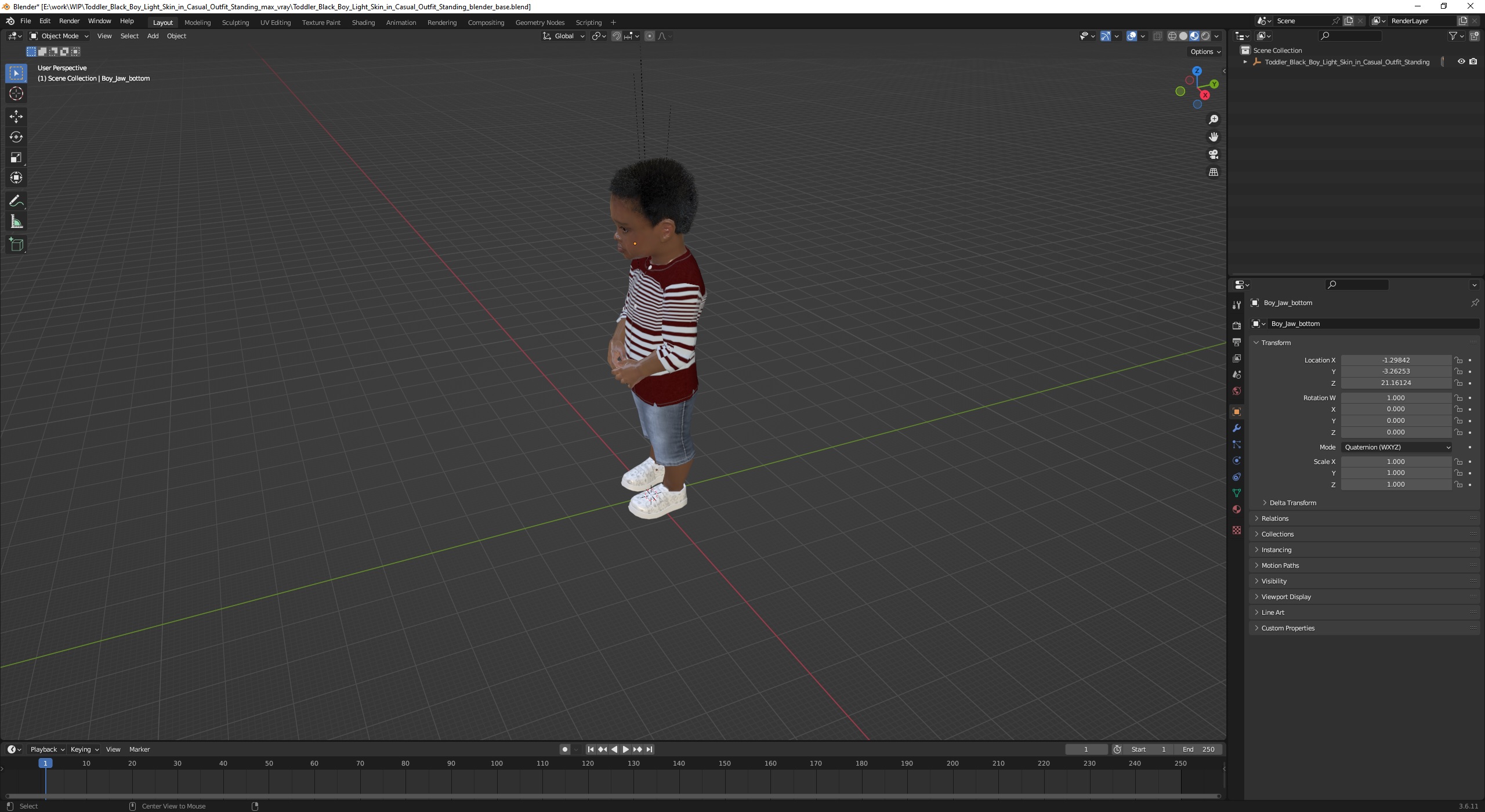Screen dimensions: 1485x812
Task: Click the zoom magnifier viewport icon
Action: [1214, 119]
